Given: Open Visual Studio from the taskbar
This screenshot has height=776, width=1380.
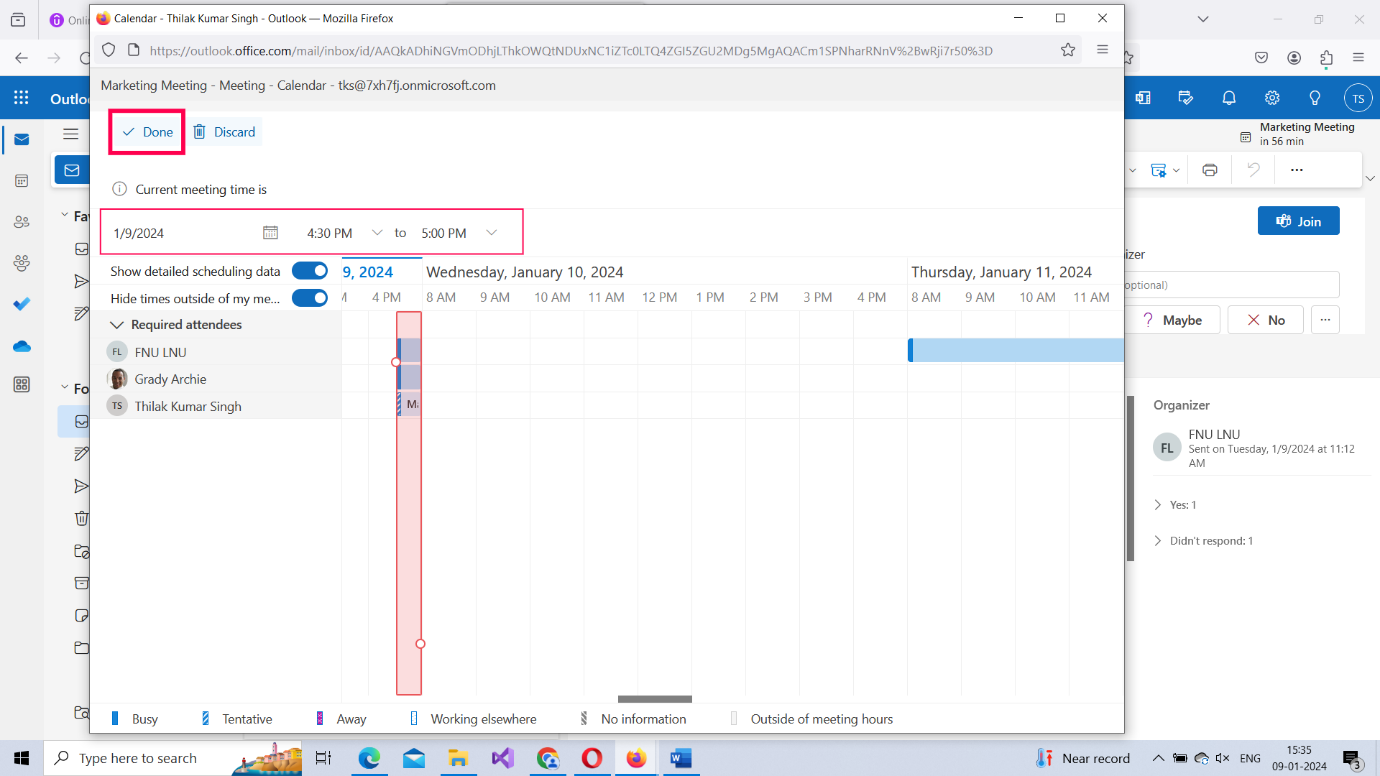Looking at the screenshot, I should [502, 758].
